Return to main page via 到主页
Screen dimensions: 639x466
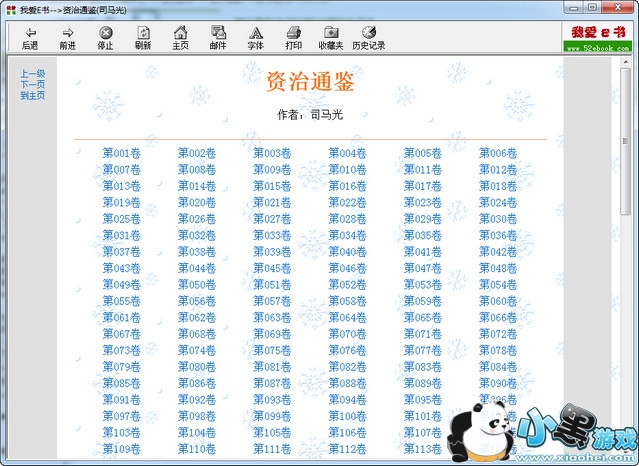coord(33,95)
